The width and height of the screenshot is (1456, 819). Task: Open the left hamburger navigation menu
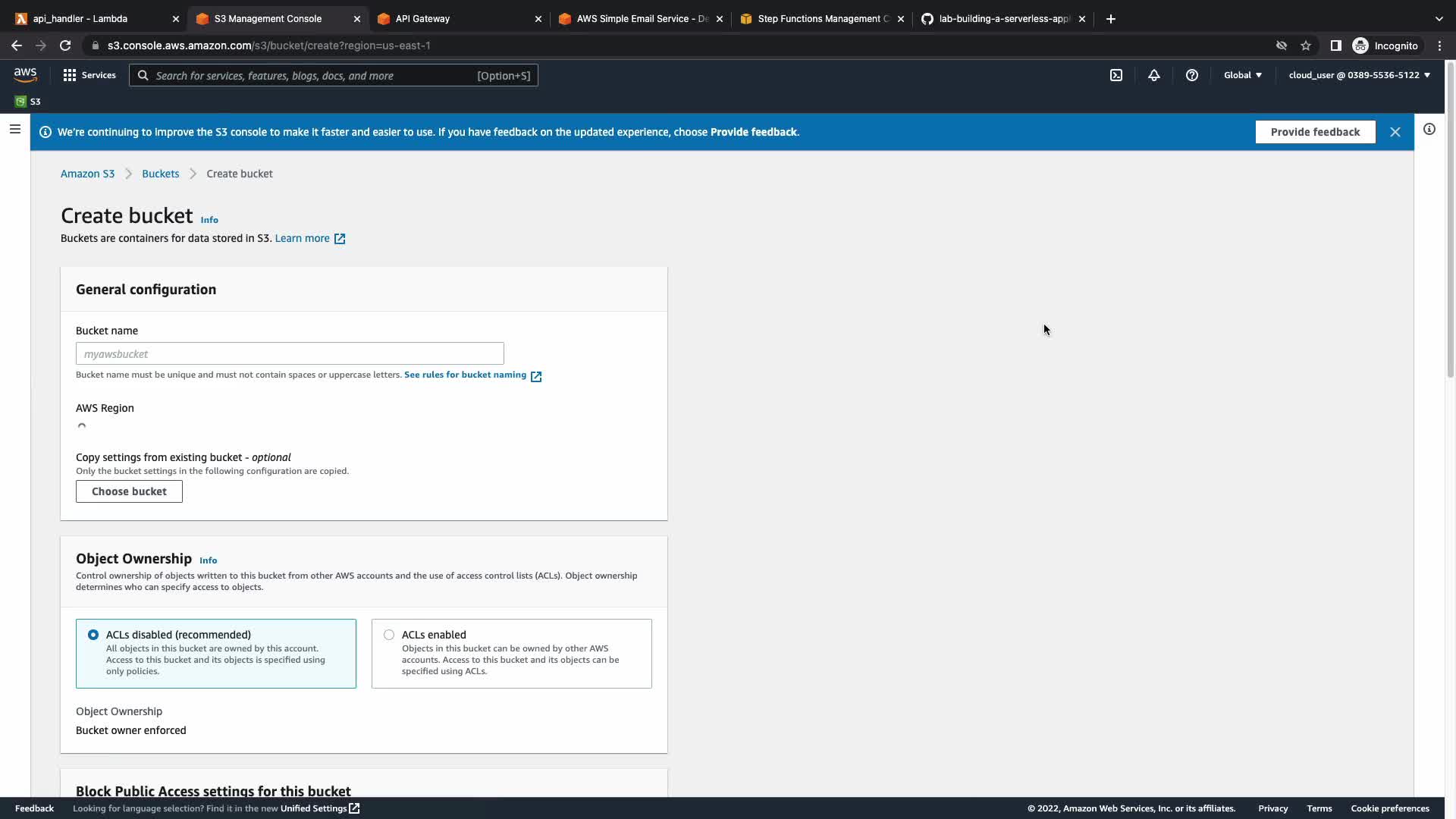14,129
